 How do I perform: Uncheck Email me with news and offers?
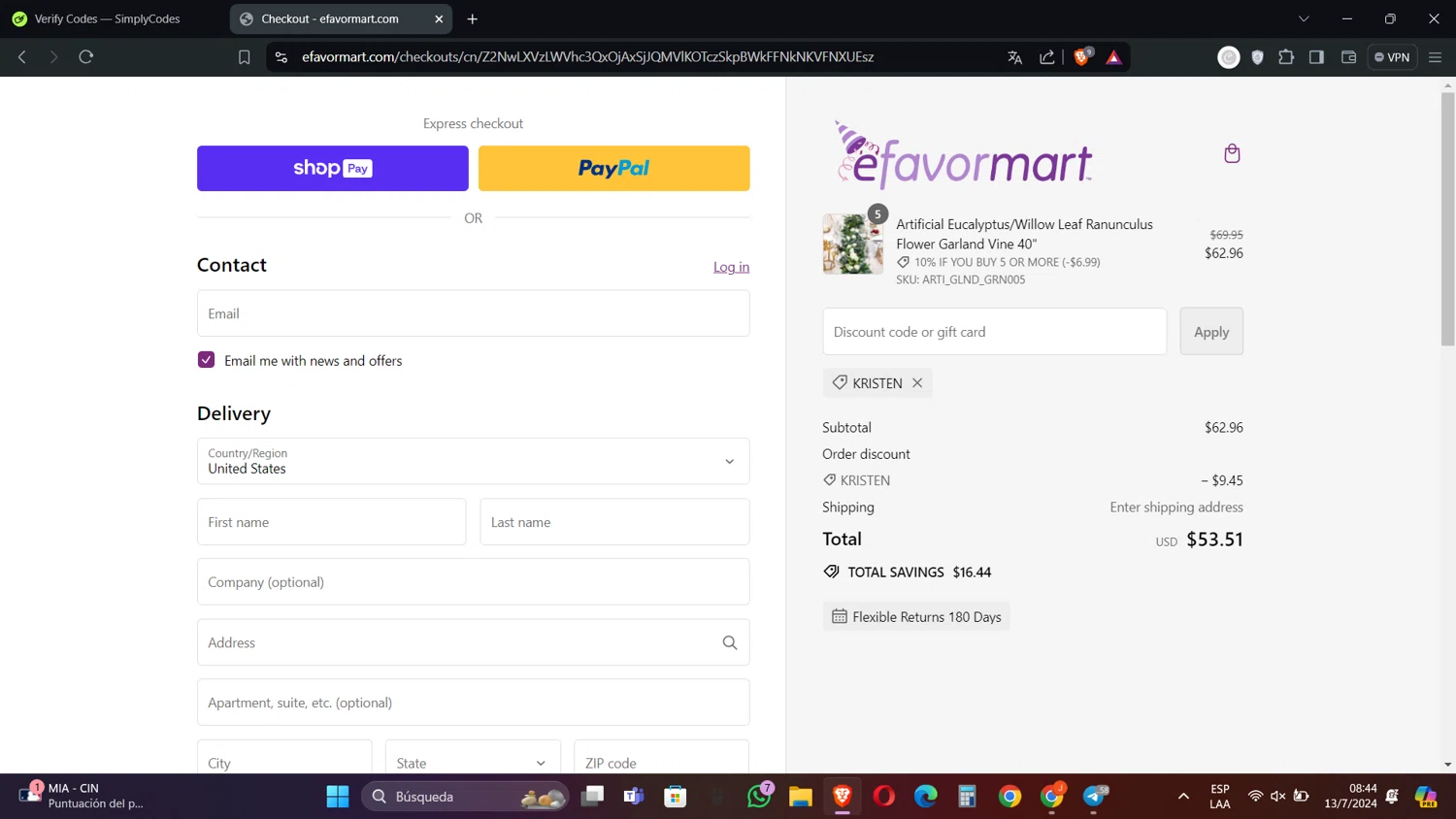pos(206,360)
